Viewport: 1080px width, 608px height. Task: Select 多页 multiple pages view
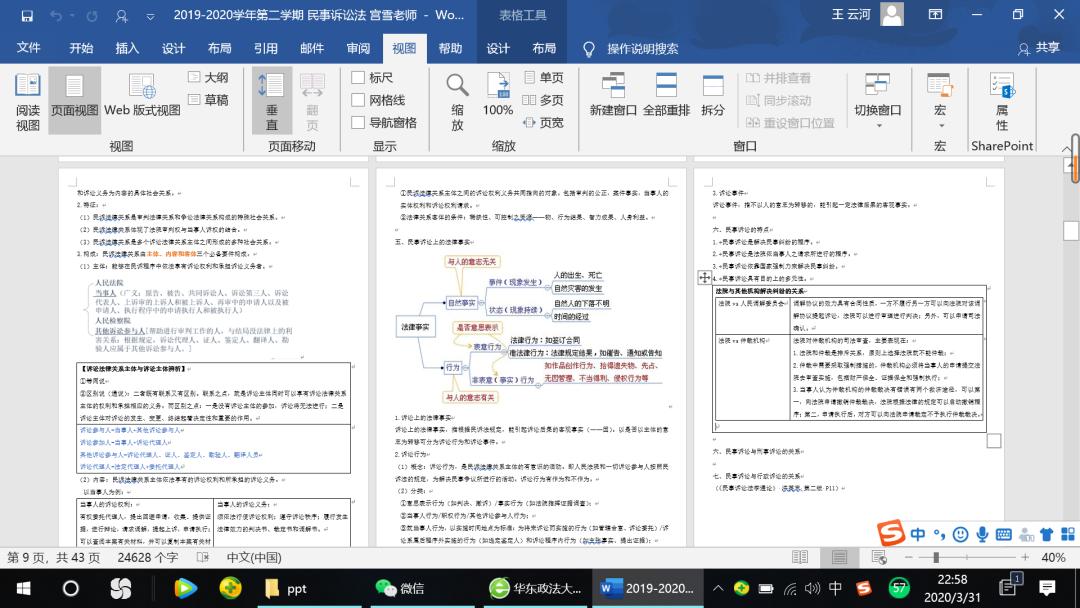[541, 100]
